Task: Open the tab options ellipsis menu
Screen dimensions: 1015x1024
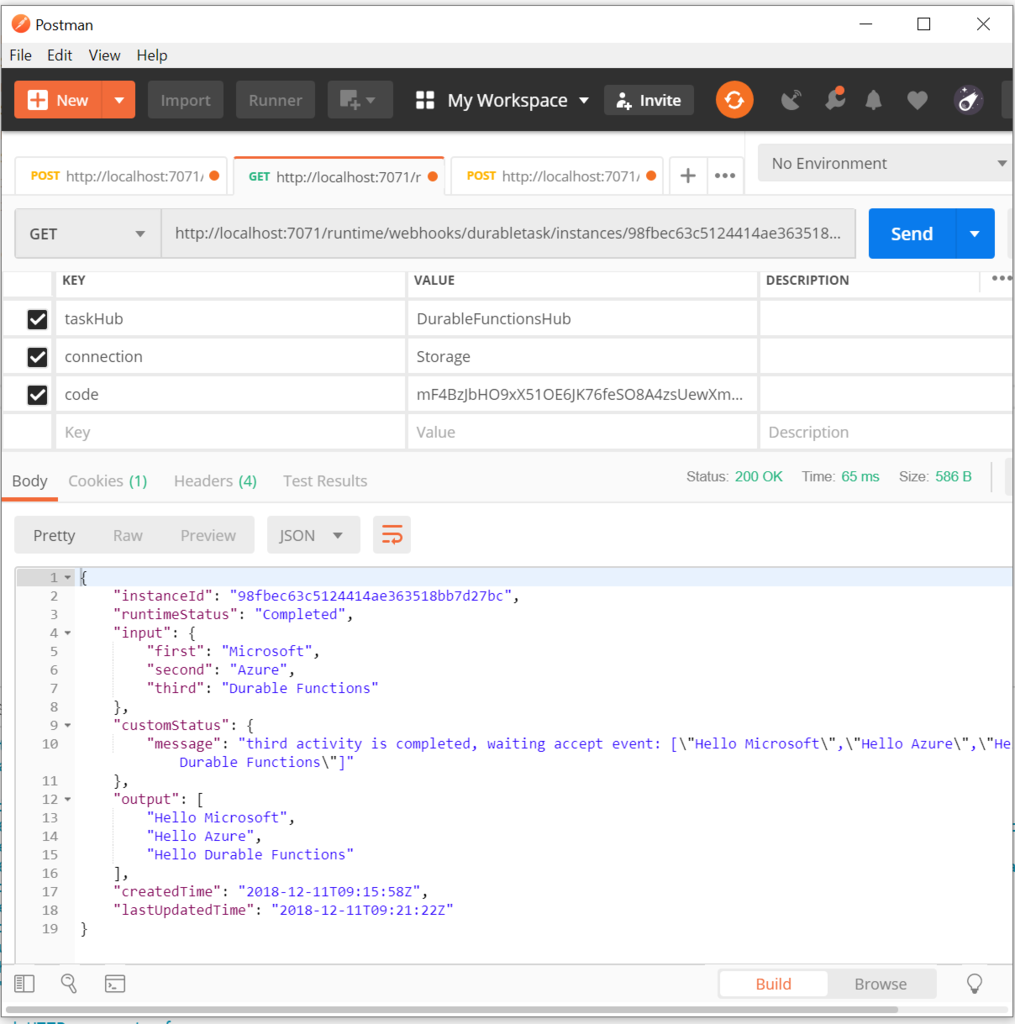Action: (725, 176)
